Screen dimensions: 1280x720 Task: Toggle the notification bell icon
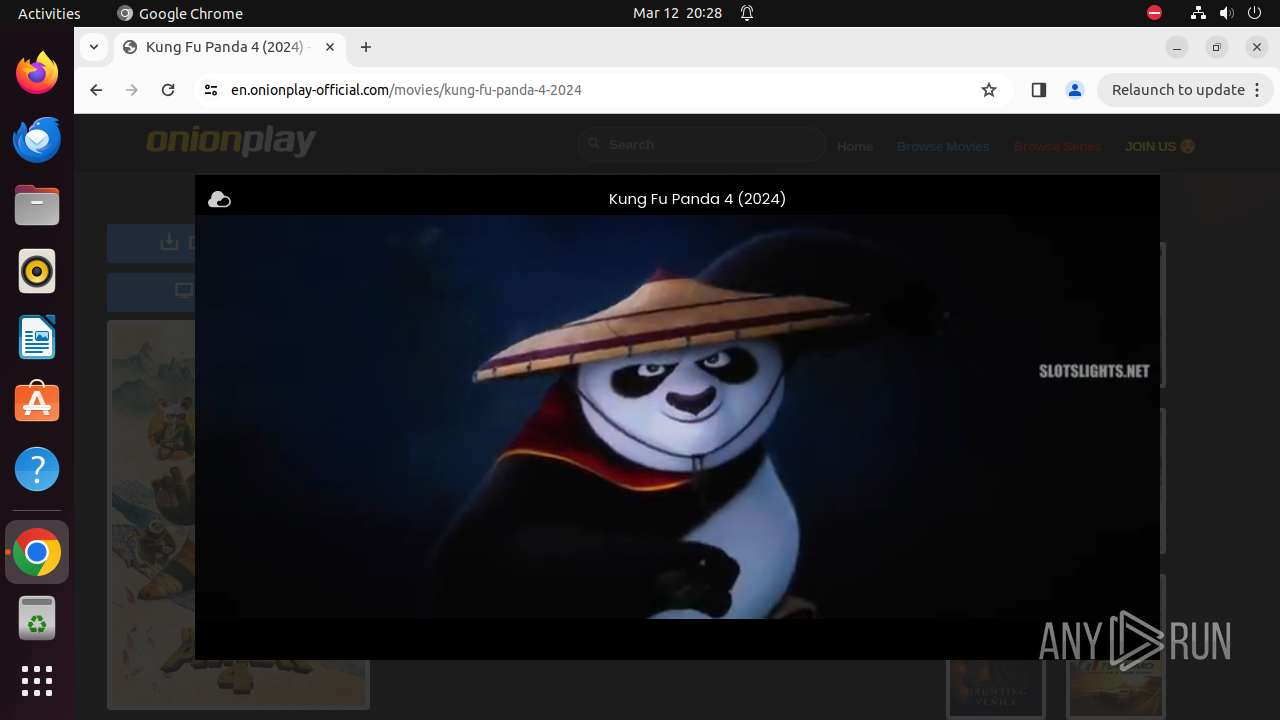[747, 13]
